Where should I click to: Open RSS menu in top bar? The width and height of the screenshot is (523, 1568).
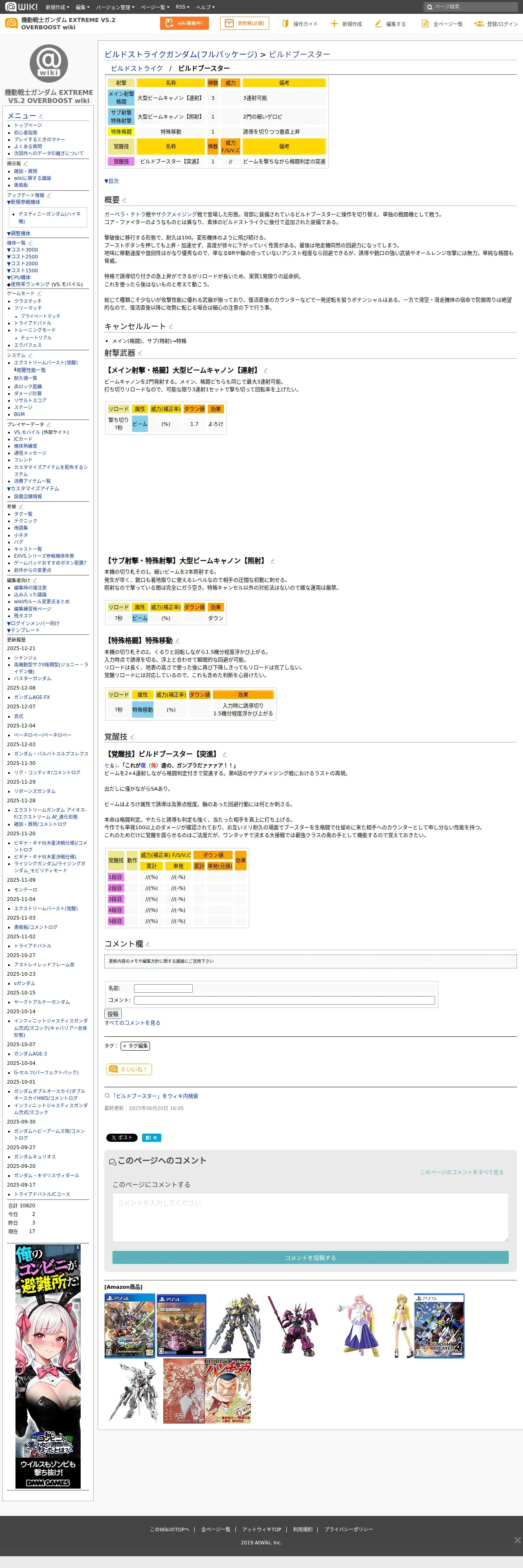[x=182, y=7]
